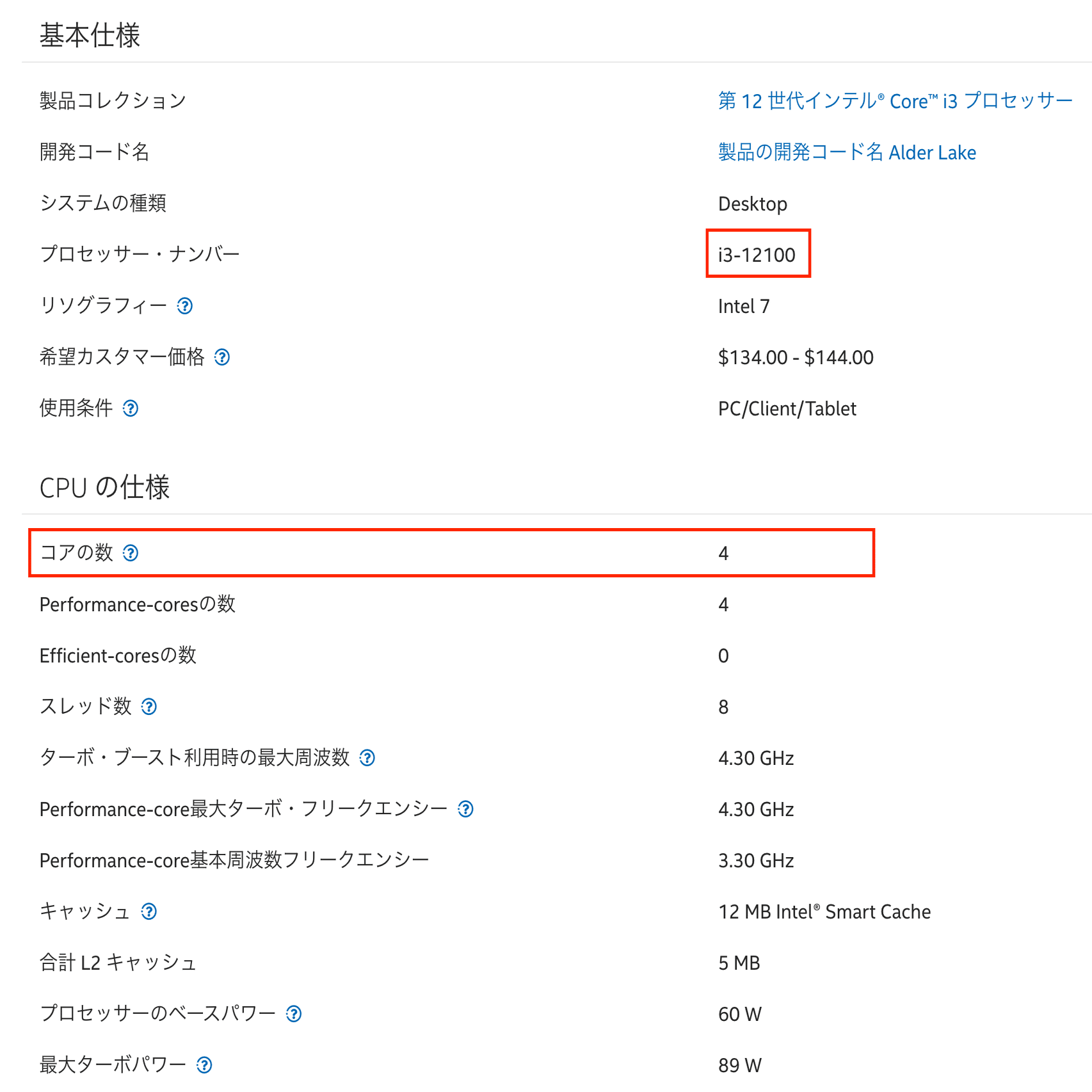The width and height of the screenshot is (1092, 1092).
Task: Select the $134.00 - $144.00 price value
Action: point(796,357)
